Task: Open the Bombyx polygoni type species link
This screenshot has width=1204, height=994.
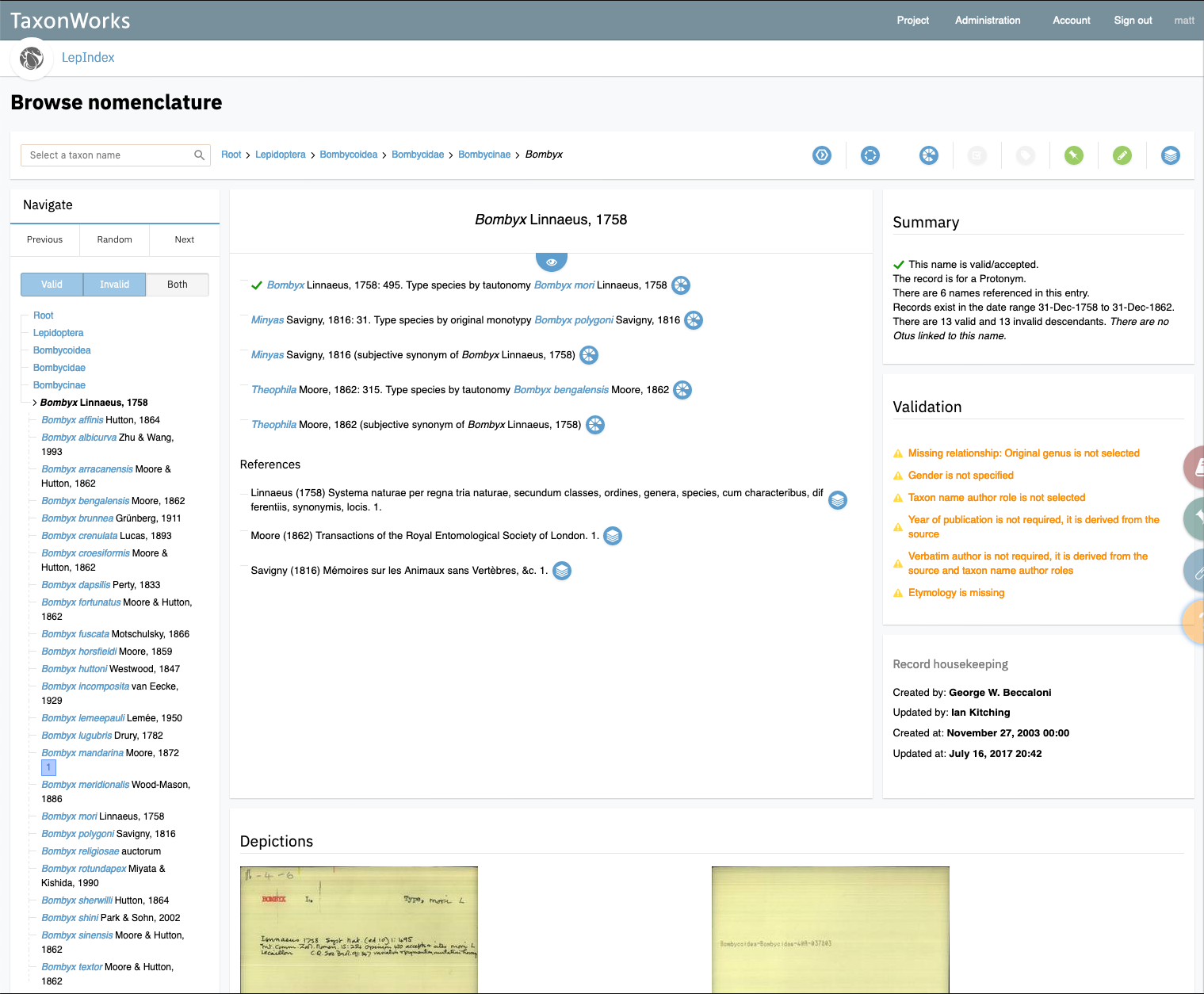Action: tap(574, 320)
